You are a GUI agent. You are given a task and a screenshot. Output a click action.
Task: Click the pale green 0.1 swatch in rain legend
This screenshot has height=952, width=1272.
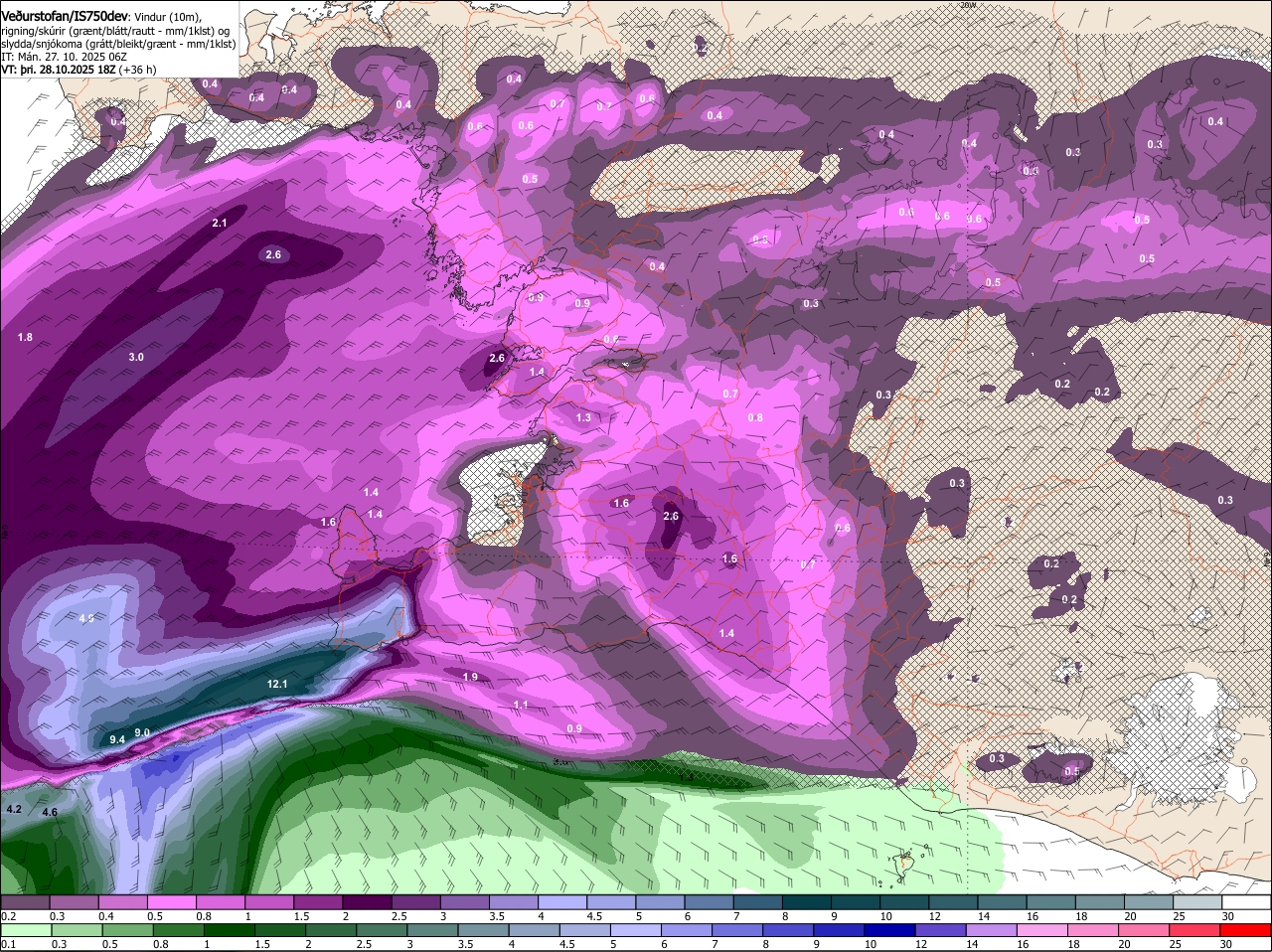tap(25, 930)
